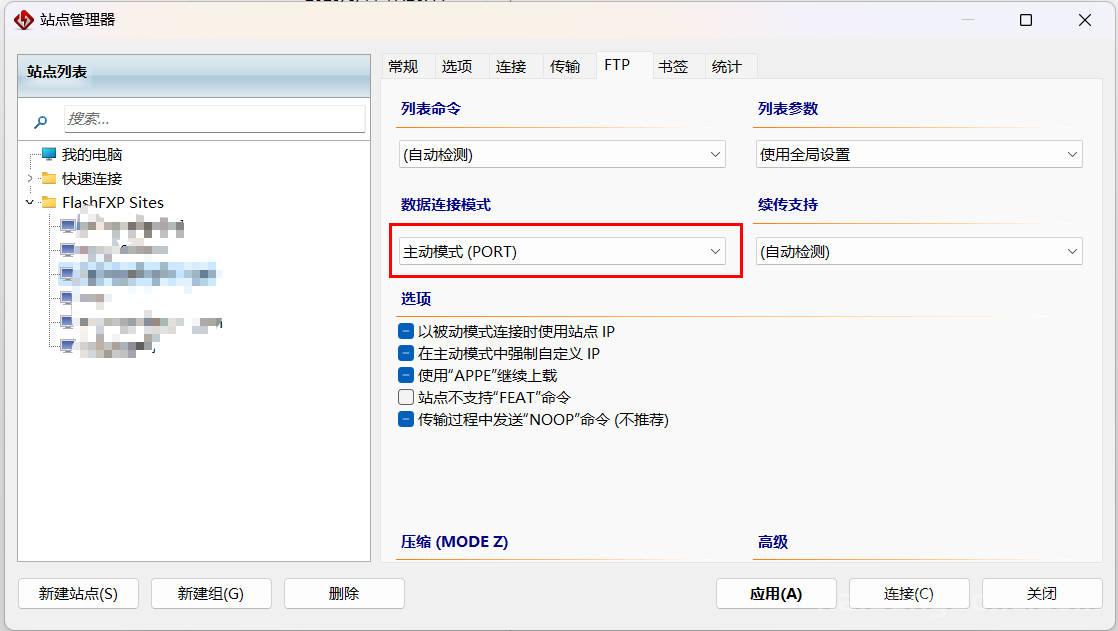Click in the 搜索 search field

215,119
